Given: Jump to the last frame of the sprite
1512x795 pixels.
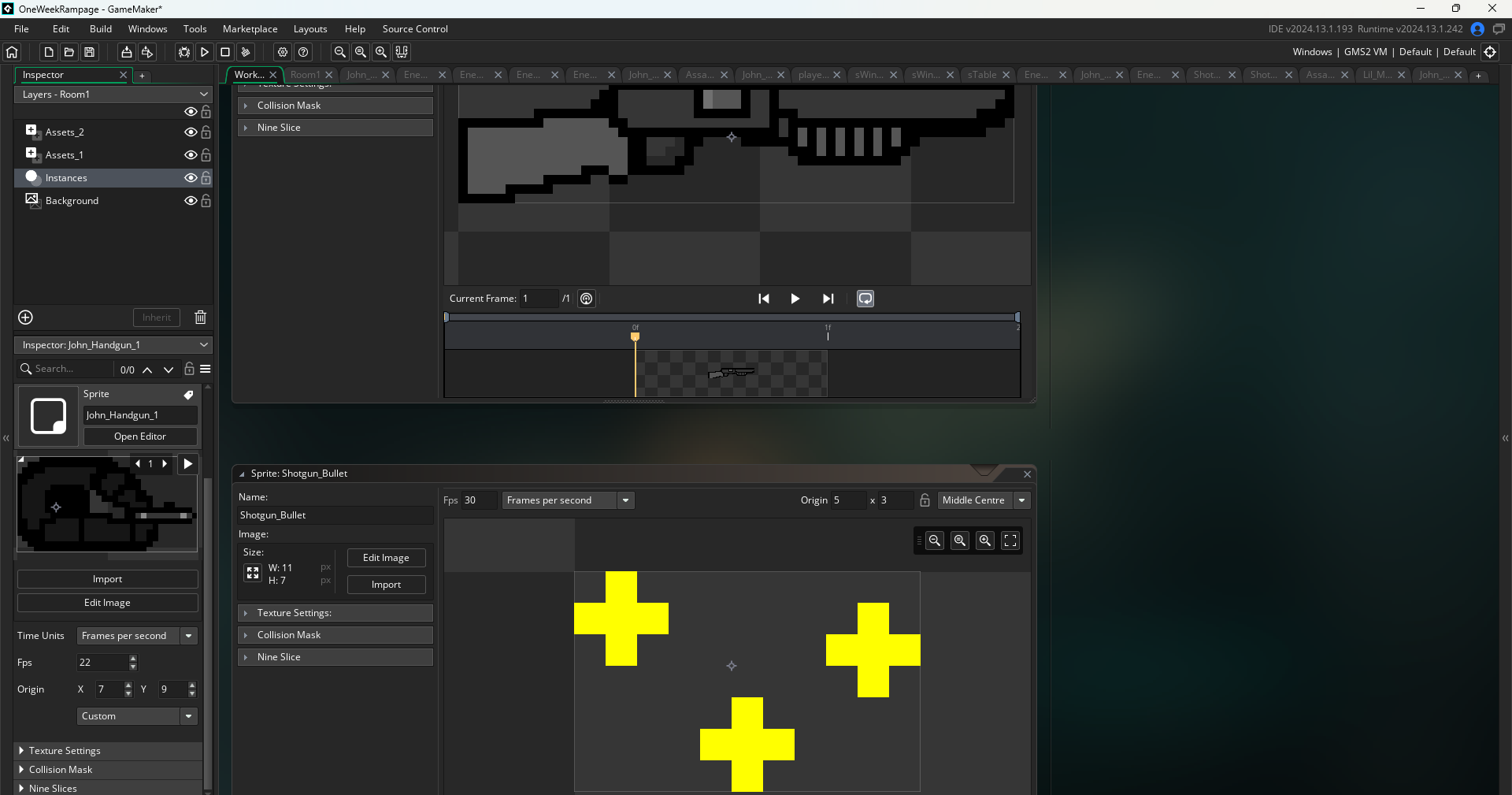Looking at the screenshot, I should pos(828,299).
